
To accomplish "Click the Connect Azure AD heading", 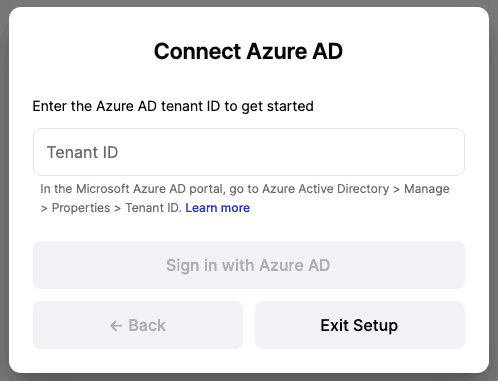I will (x=248, y=51).
